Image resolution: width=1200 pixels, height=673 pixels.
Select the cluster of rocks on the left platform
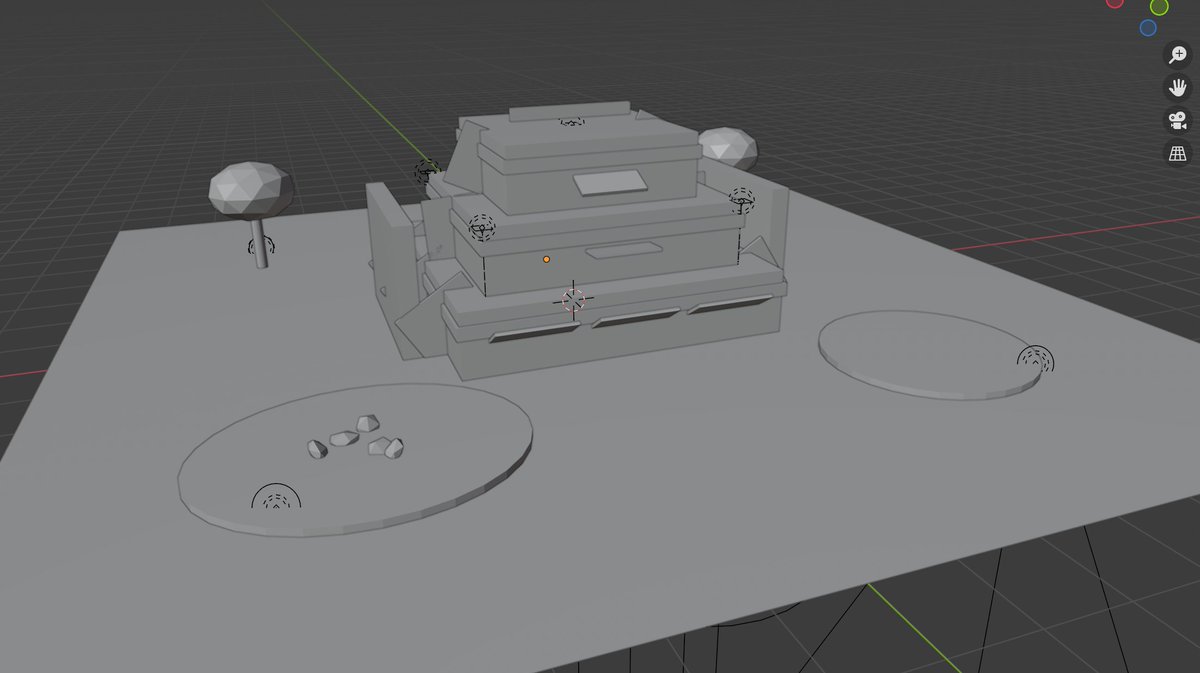[x=356, y=438]
